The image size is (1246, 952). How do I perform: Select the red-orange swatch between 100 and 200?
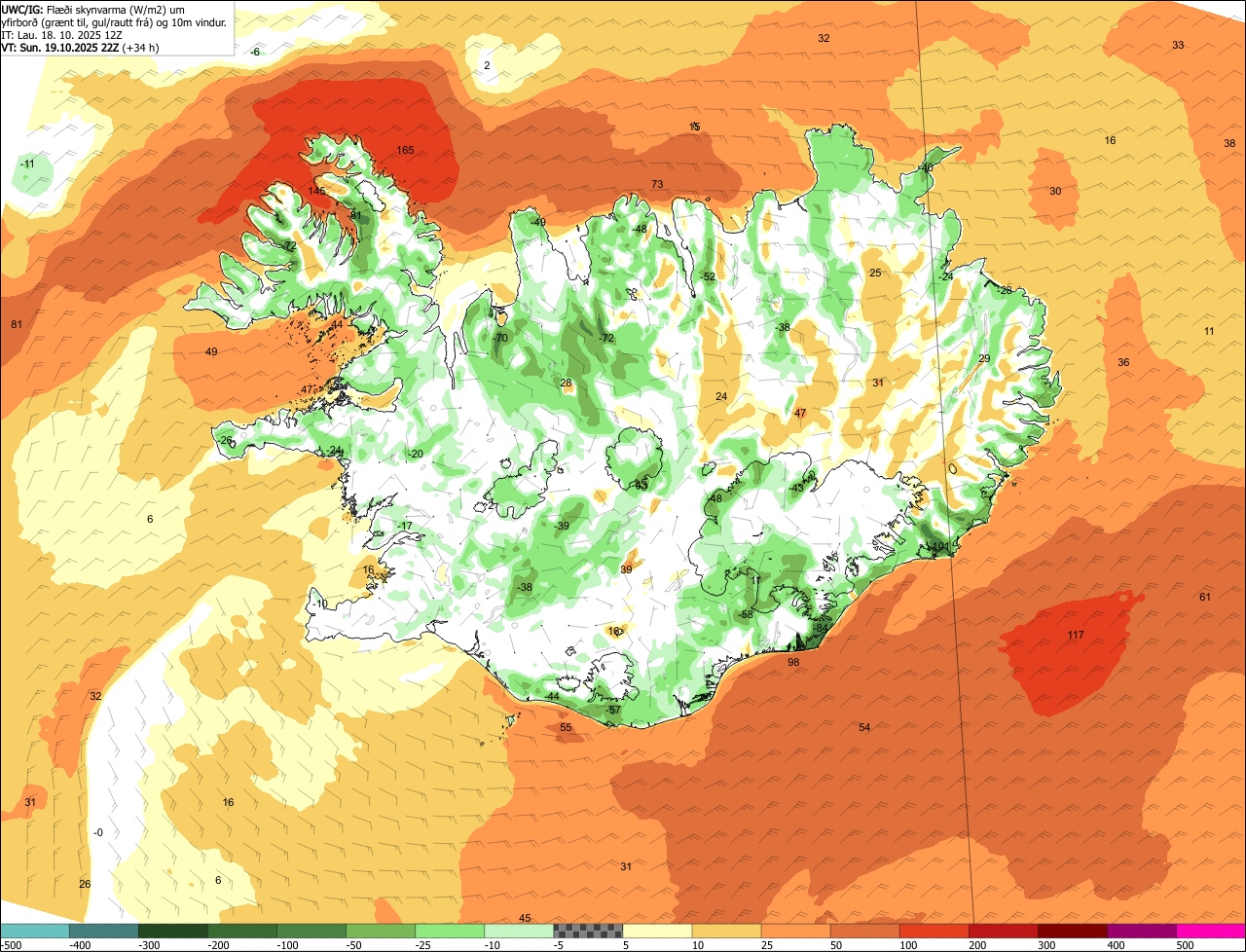(934, 931)
